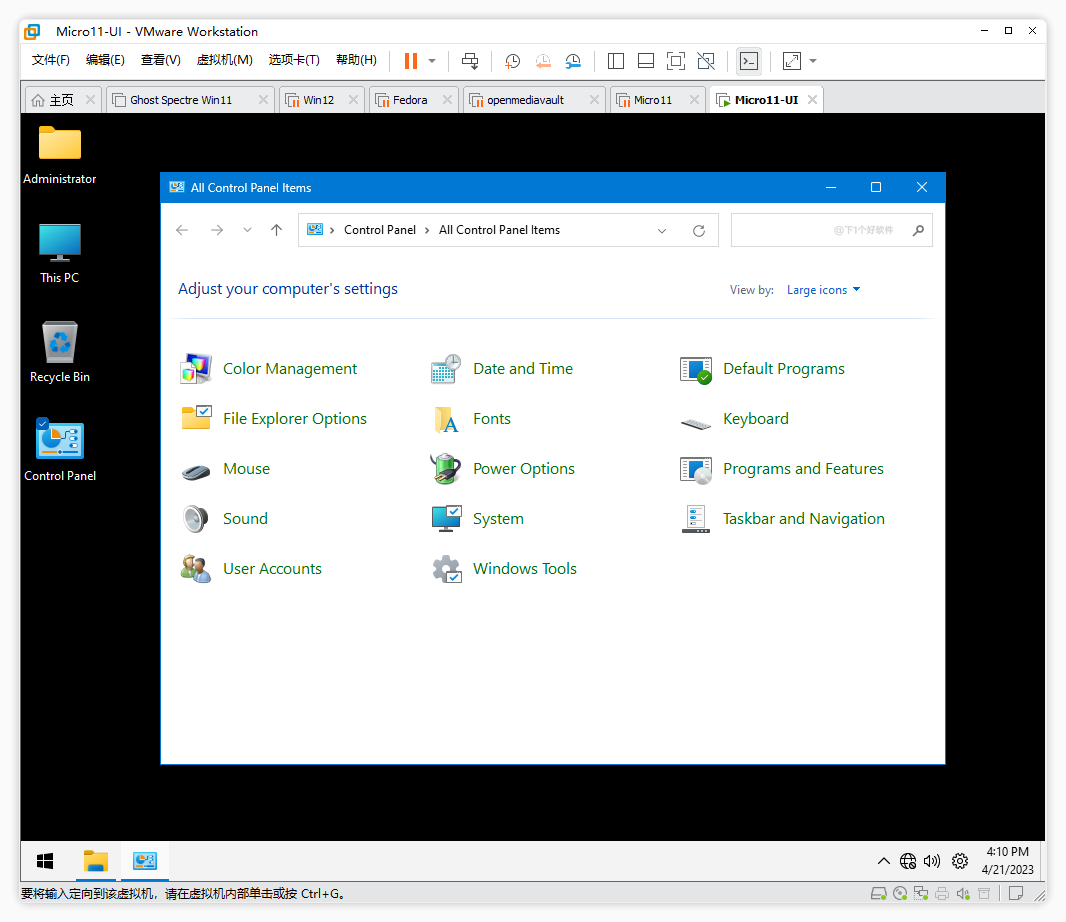1066x922 pixels.
Task: Expand the View by Large icons dropdown
Action: (x=823, y=290)
